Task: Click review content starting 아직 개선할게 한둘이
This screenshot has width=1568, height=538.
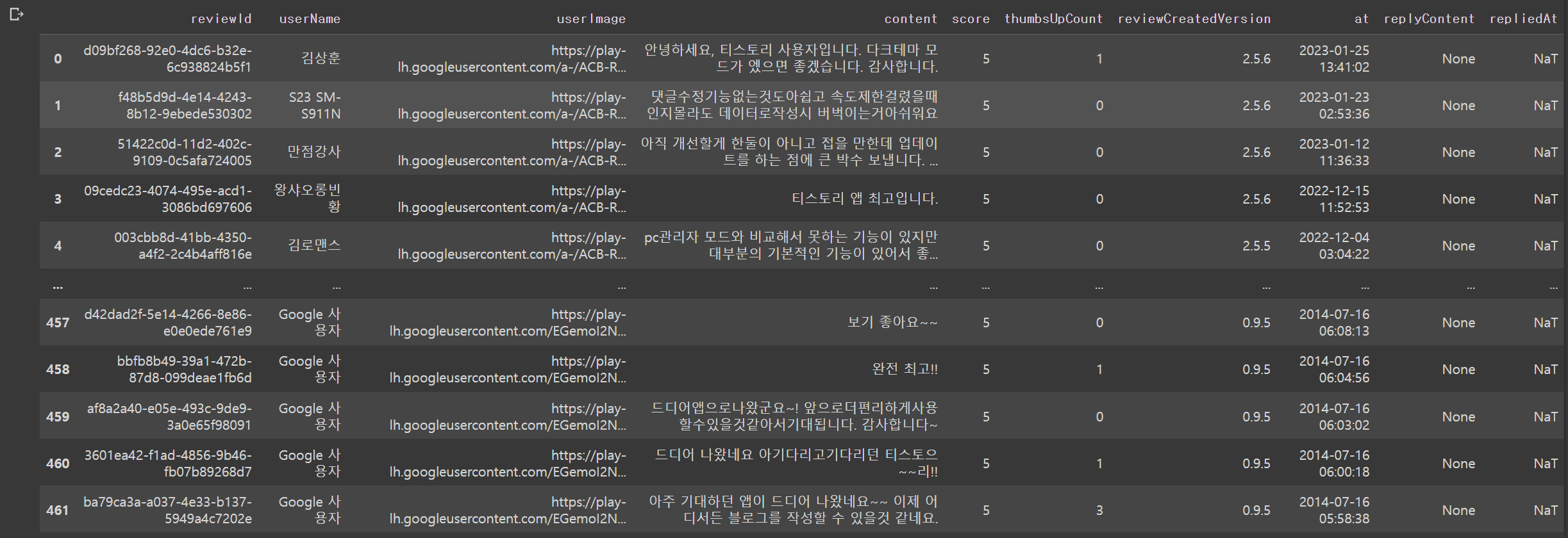Action: [789, 152]
